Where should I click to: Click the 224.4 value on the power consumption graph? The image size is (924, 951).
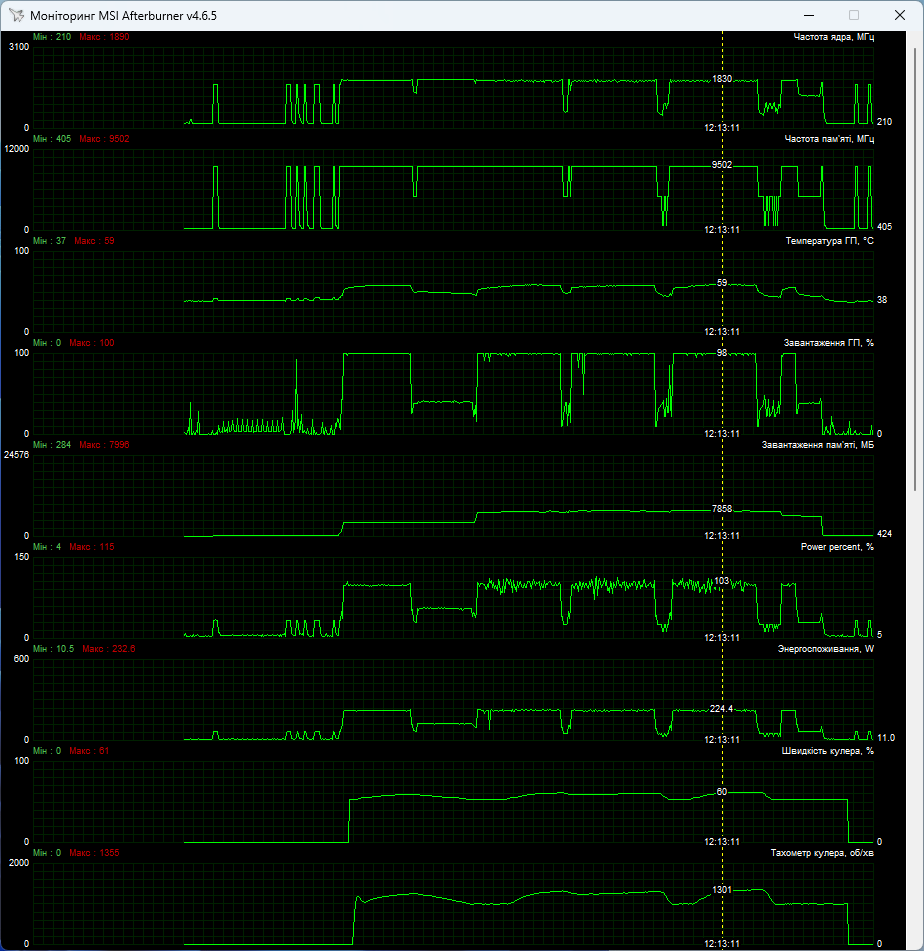point(721,708)
